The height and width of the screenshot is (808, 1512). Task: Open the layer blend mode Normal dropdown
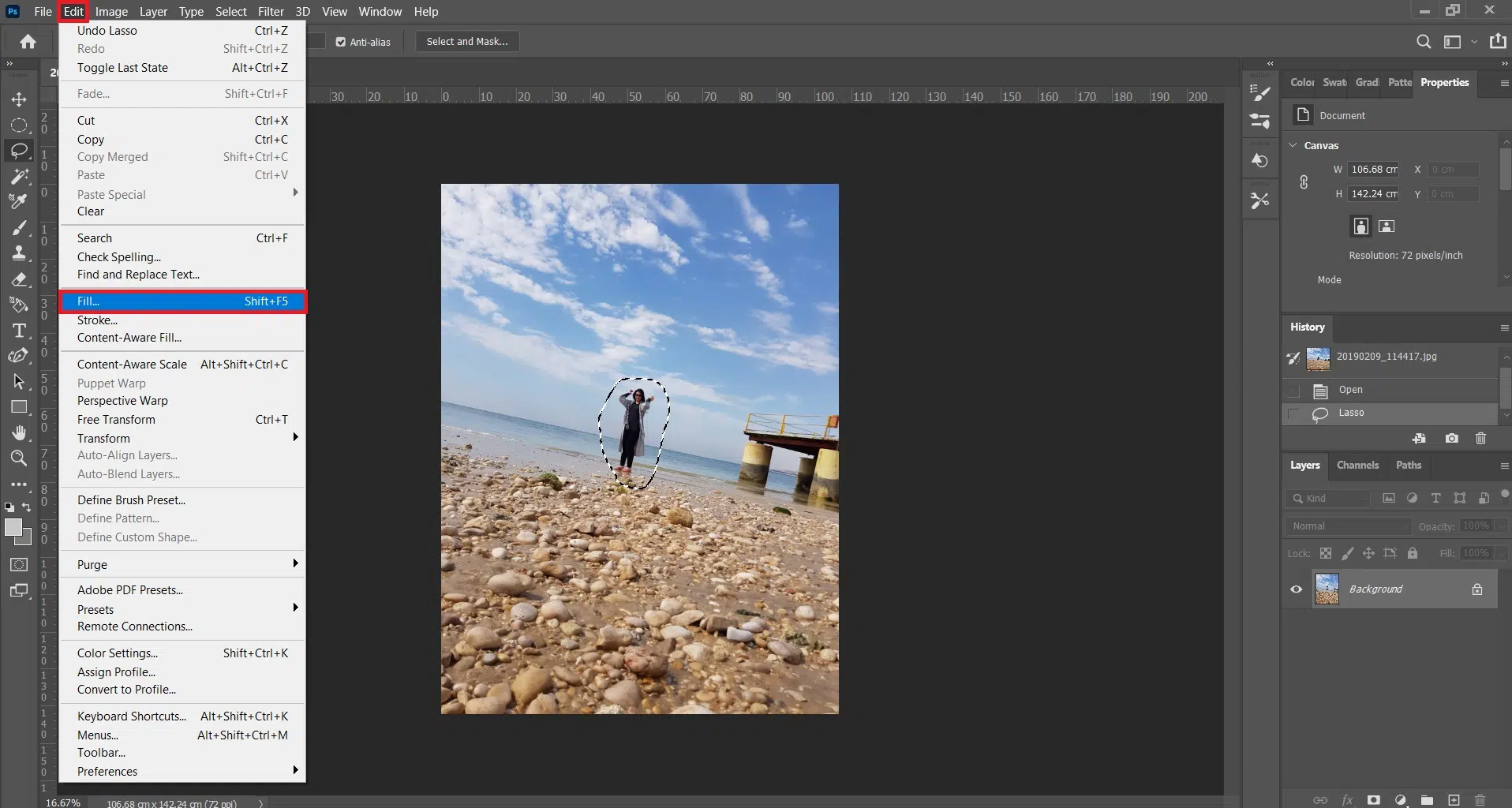click(x=1347, y=526)
